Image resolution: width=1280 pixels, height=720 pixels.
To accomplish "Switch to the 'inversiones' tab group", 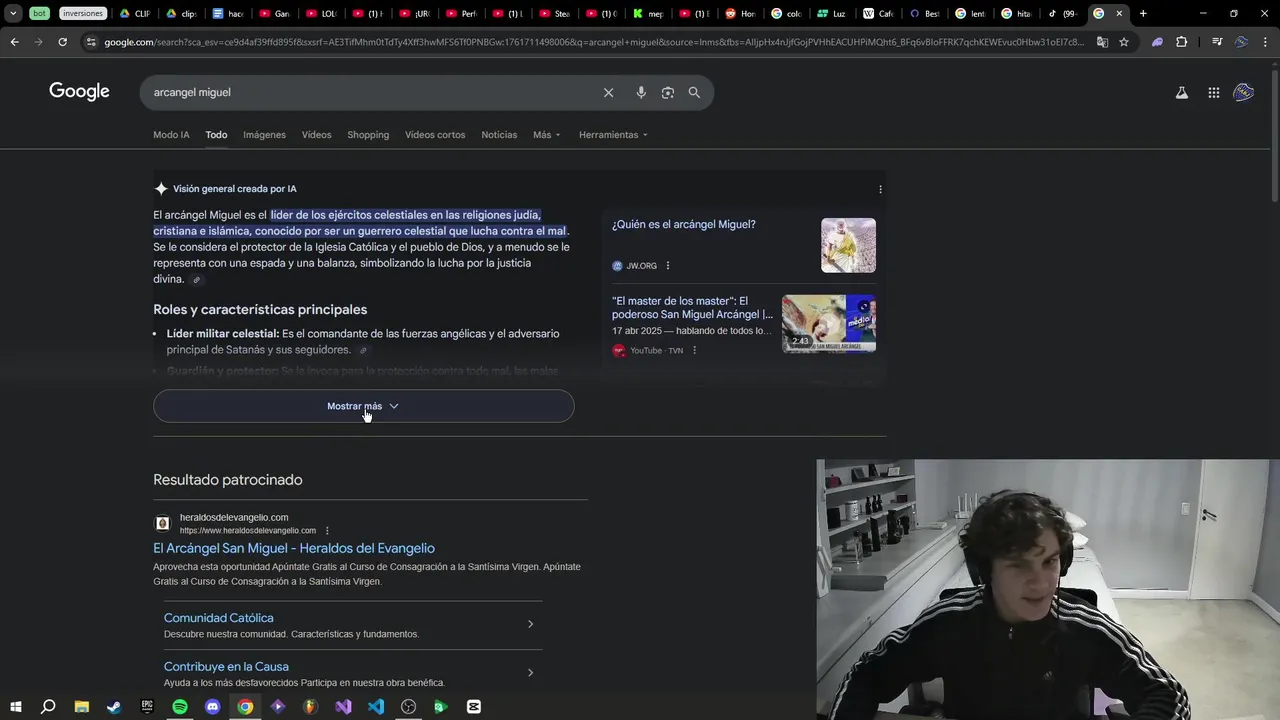I will coord(83,13).
